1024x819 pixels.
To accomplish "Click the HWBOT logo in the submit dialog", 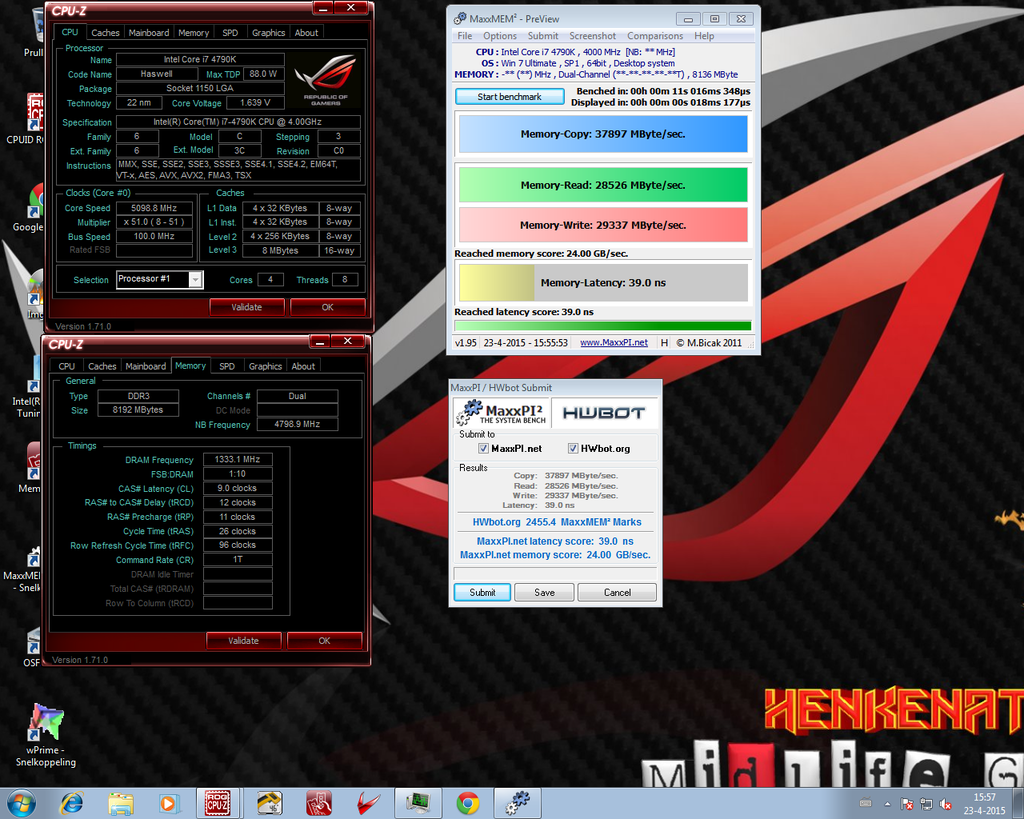I will 604,413.
